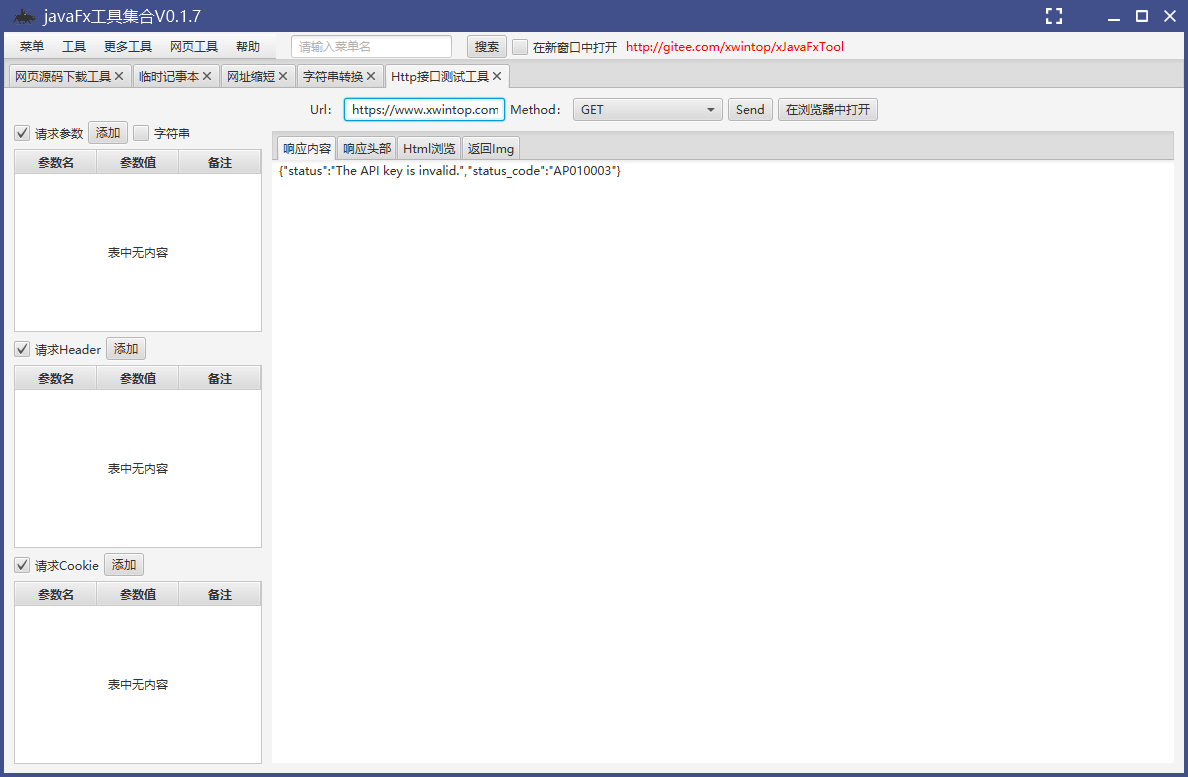The width and height of the screenshot is (1188, 777).
Task: Open the 更多工具 menu
Action: click(128, 47)
